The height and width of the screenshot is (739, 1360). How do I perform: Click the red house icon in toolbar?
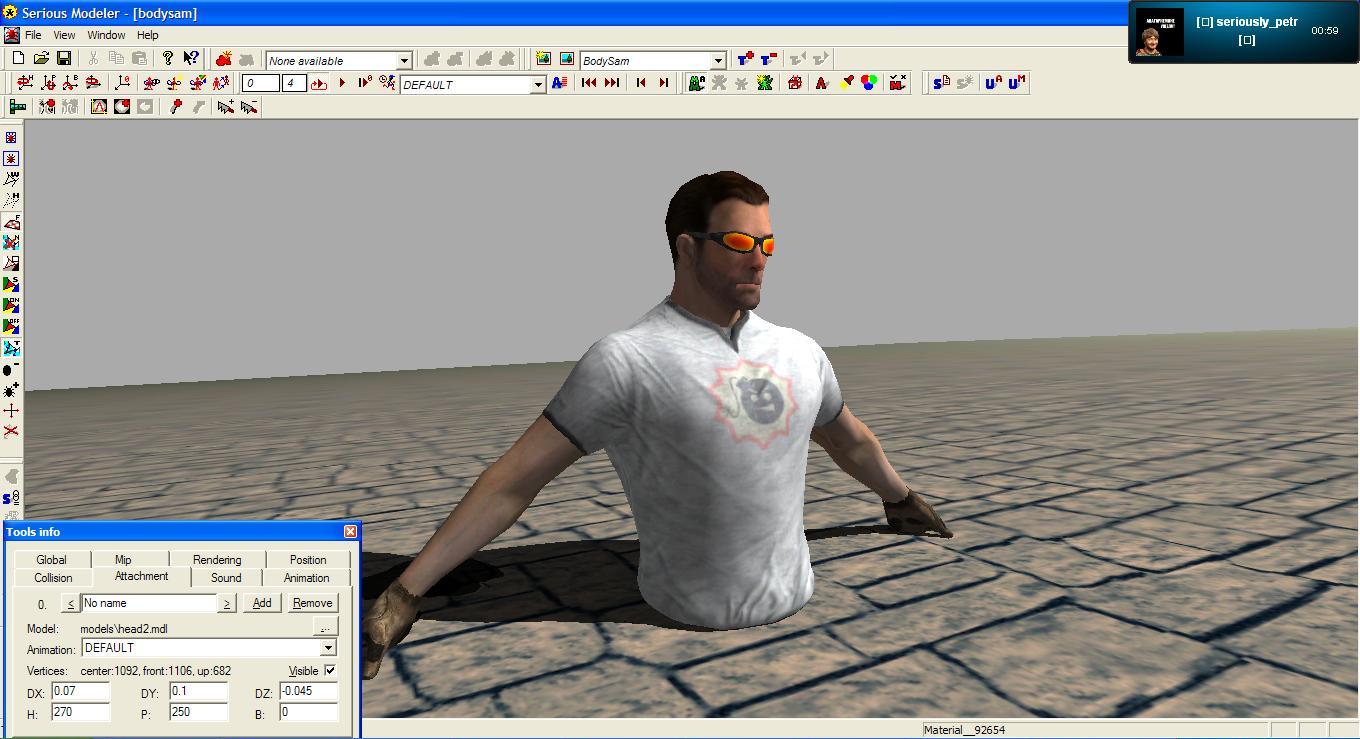[x=795, y=83]
